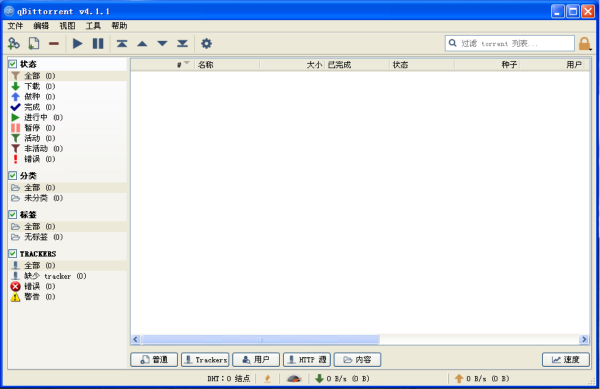This screenshot has height=389, width=600.
Task: Move torrent to top of queue icon
Action: pos(122,44)
